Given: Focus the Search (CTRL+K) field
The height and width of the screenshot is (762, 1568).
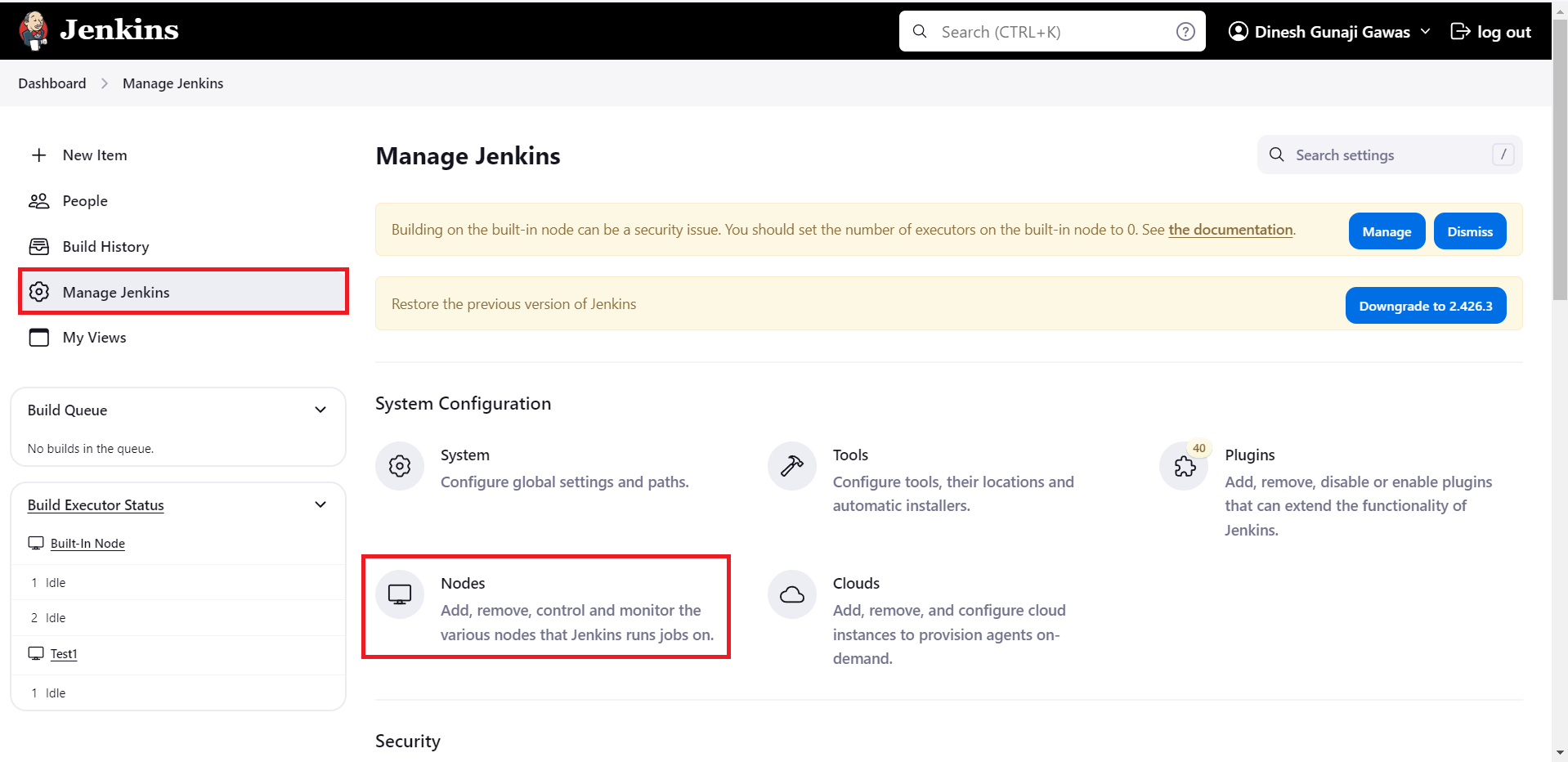Looking at the screenshot, I should [1052, 31].
